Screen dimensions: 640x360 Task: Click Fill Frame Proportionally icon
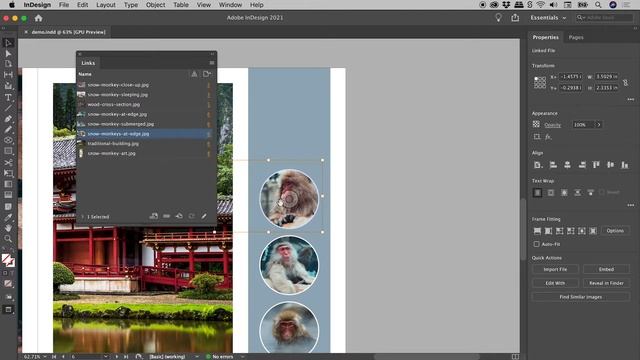(538, 231)
